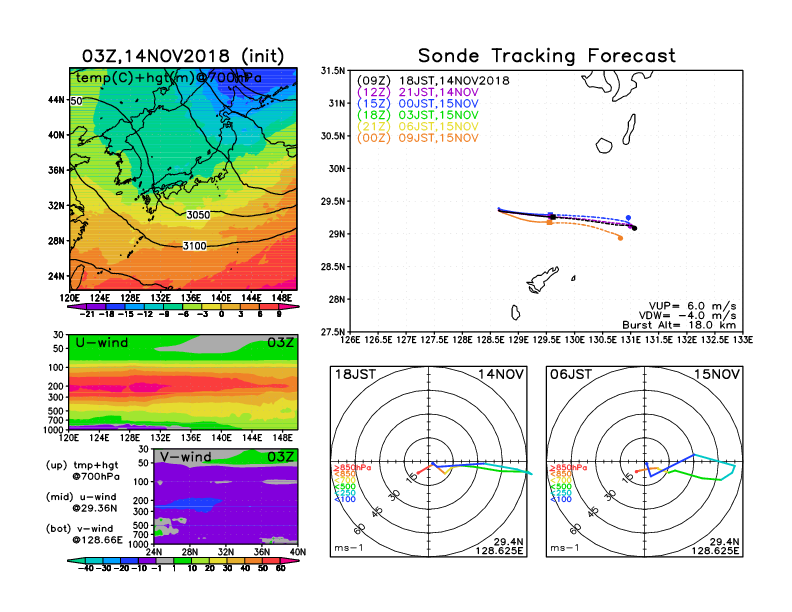Click the gray -1 to 1 swatch in the wind colorbar
This screenshot has width=792, height=612.
(165, 560)
